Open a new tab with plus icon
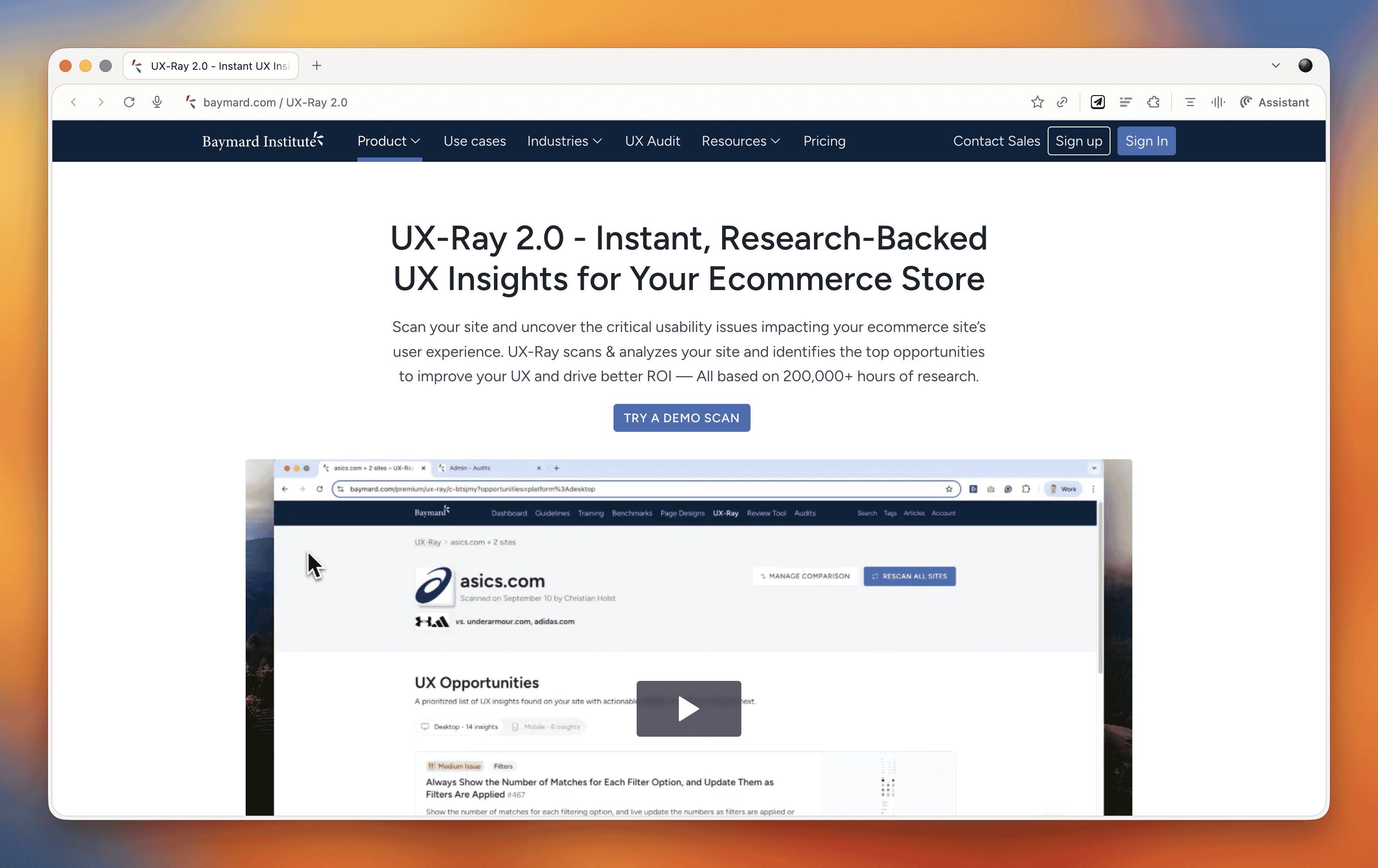Viewport: 1378px width, 868px height. tap(316, 66)
